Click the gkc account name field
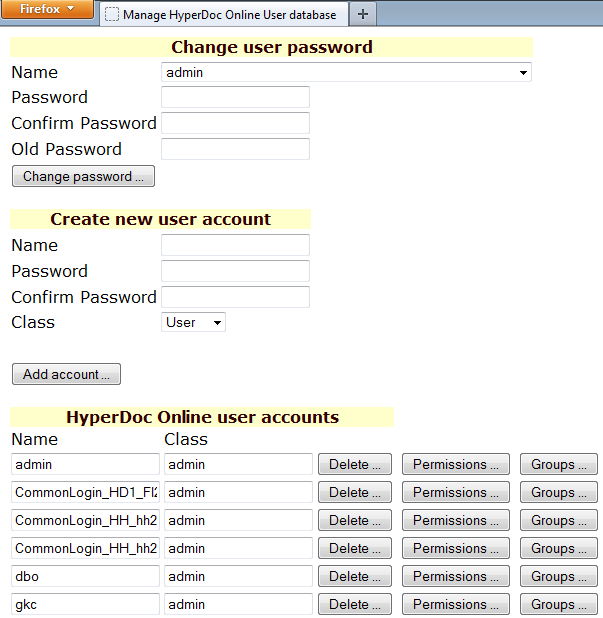Screen dimensions: 603x618 pyautogui.click(x=85, y=604)
